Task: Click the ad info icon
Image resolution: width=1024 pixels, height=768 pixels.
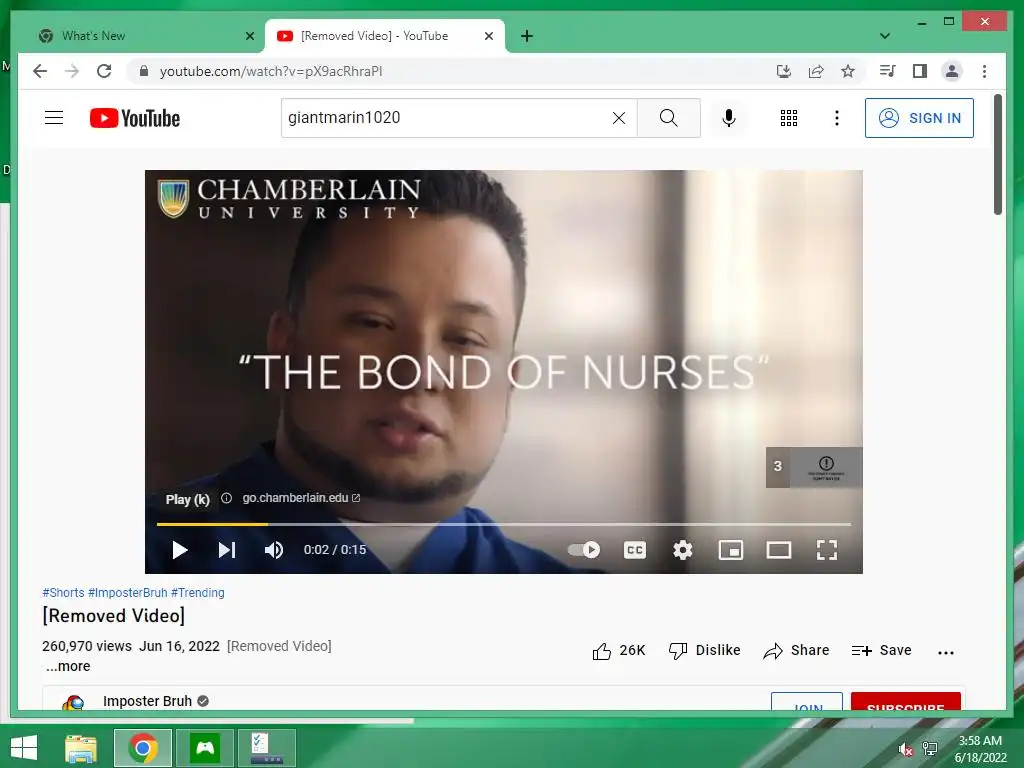Action: 226,498
